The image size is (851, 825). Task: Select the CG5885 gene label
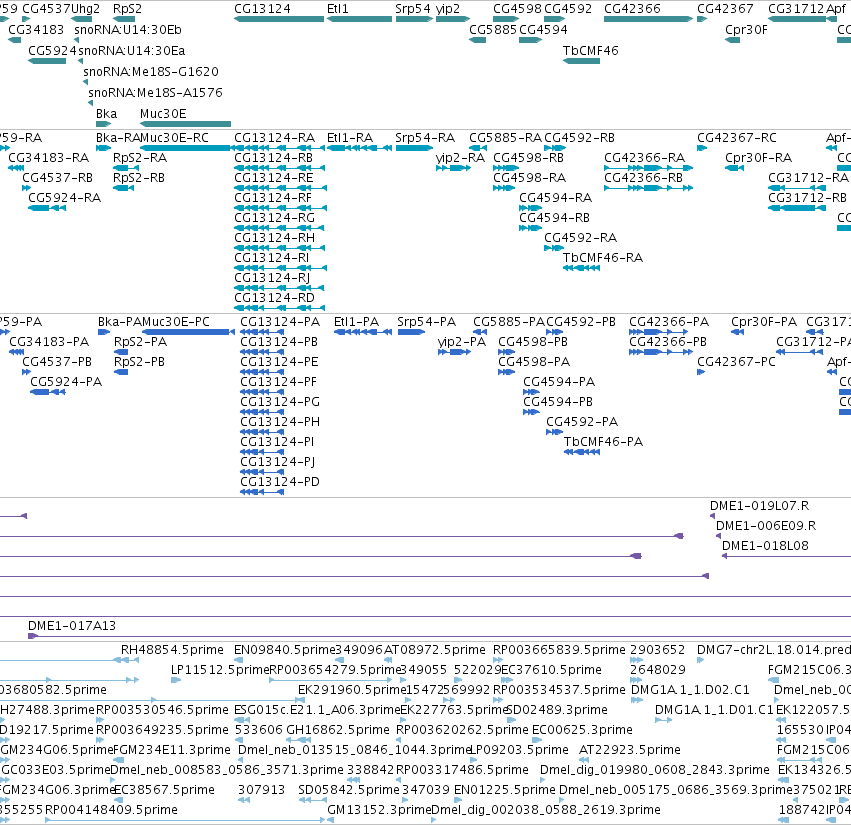[x=493, y=30]
